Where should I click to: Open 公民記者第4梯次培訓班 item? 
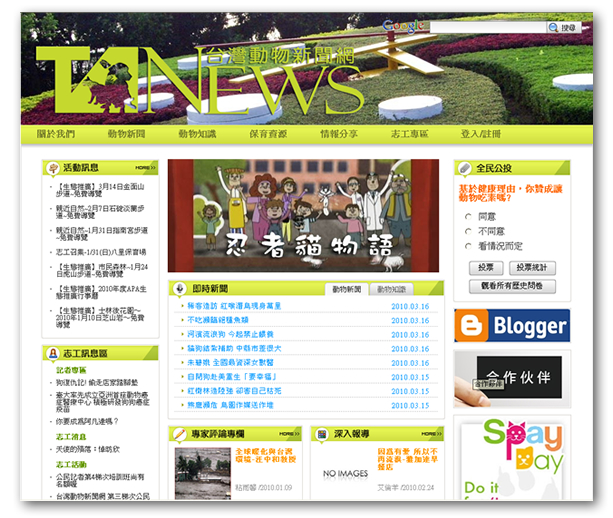pos(100,480)
